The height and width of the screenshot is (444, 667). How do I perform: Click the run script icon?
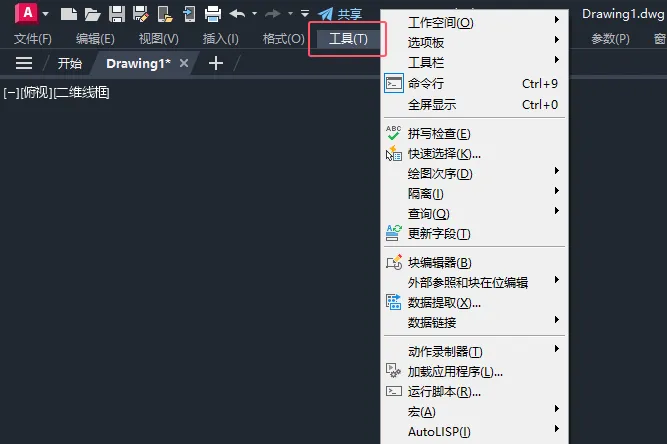pyautogui.click(x=393, y=391)
